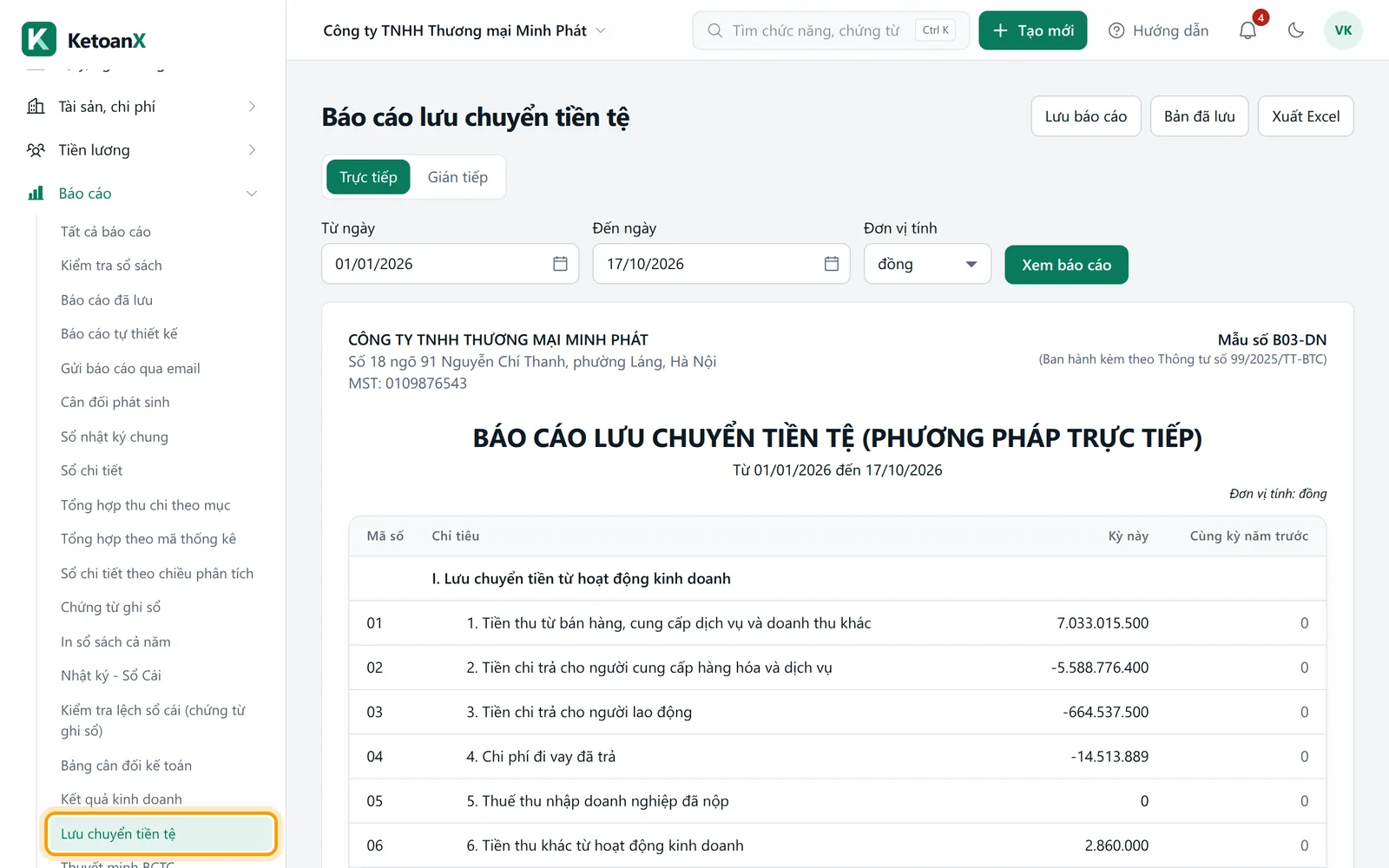Open calendar picker for Đến ngày
The image size is (1389, 868).
(831, 264)
